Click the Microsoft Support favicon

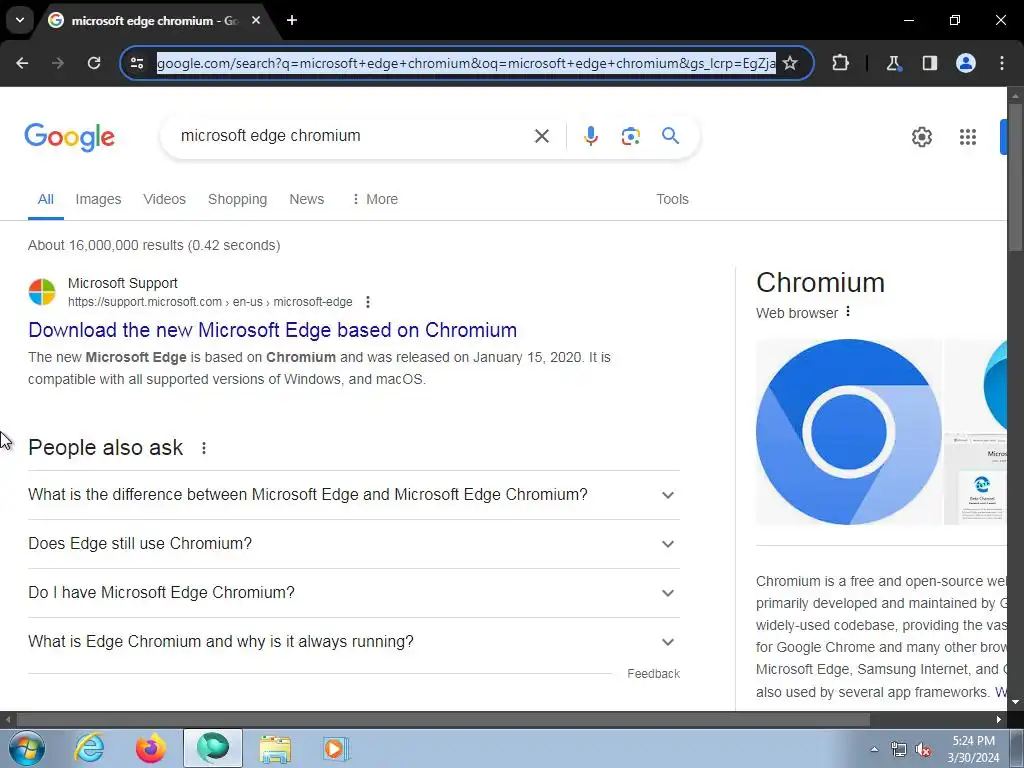click(x=42, y=292)
